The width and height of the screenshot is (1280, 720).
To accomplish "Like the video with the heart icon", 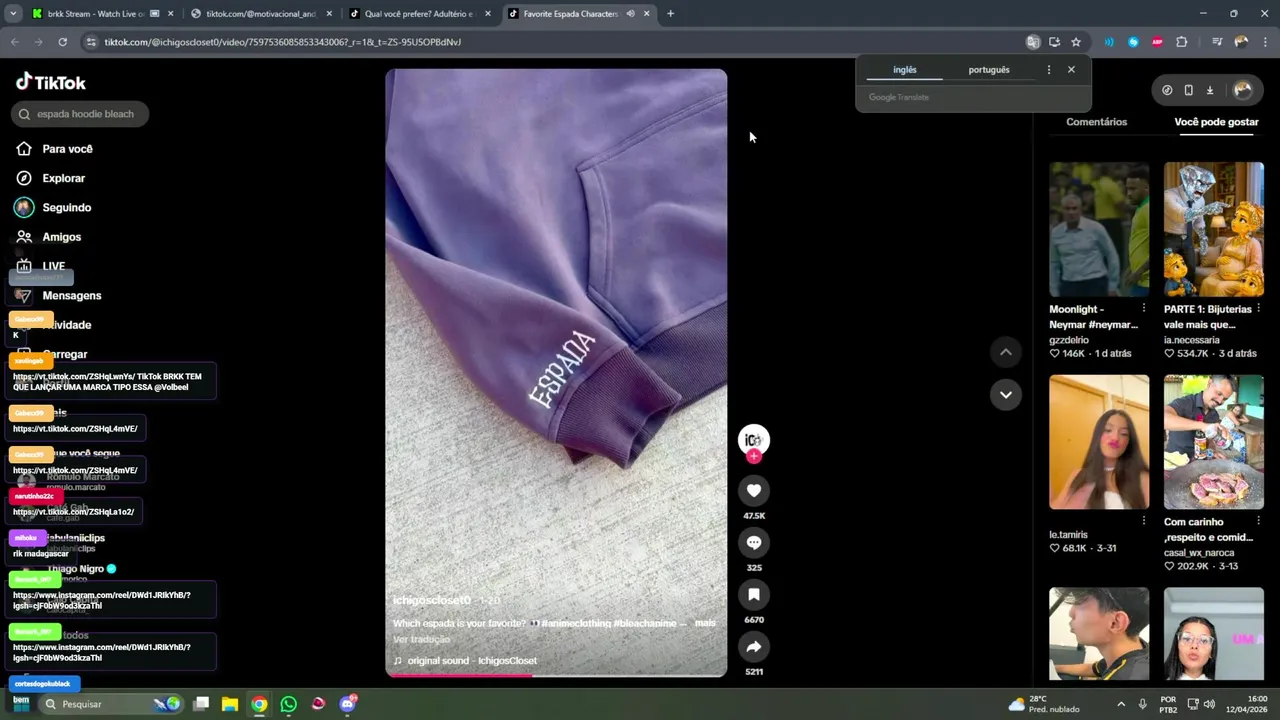I will (754, 490).
